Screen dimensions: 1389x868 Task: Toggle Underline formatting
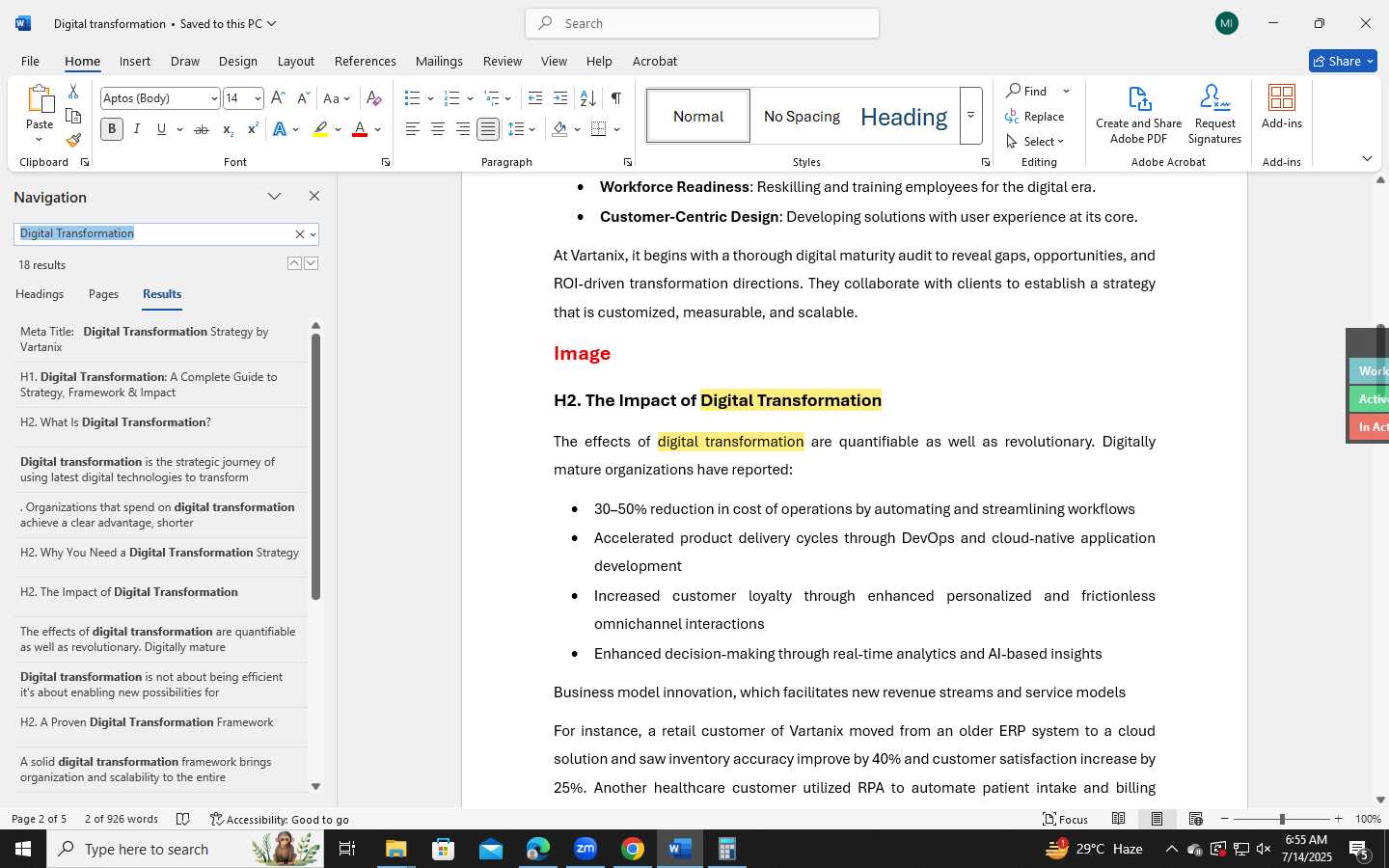[161, 129]
